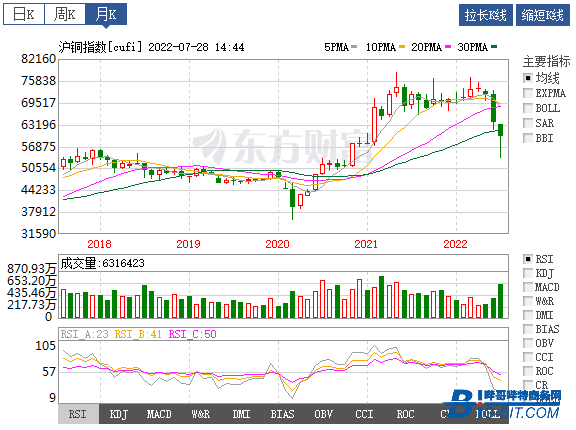Click the 拉长K线 button
This screenshot has height=430, width=576.
(x=486, y=15)
